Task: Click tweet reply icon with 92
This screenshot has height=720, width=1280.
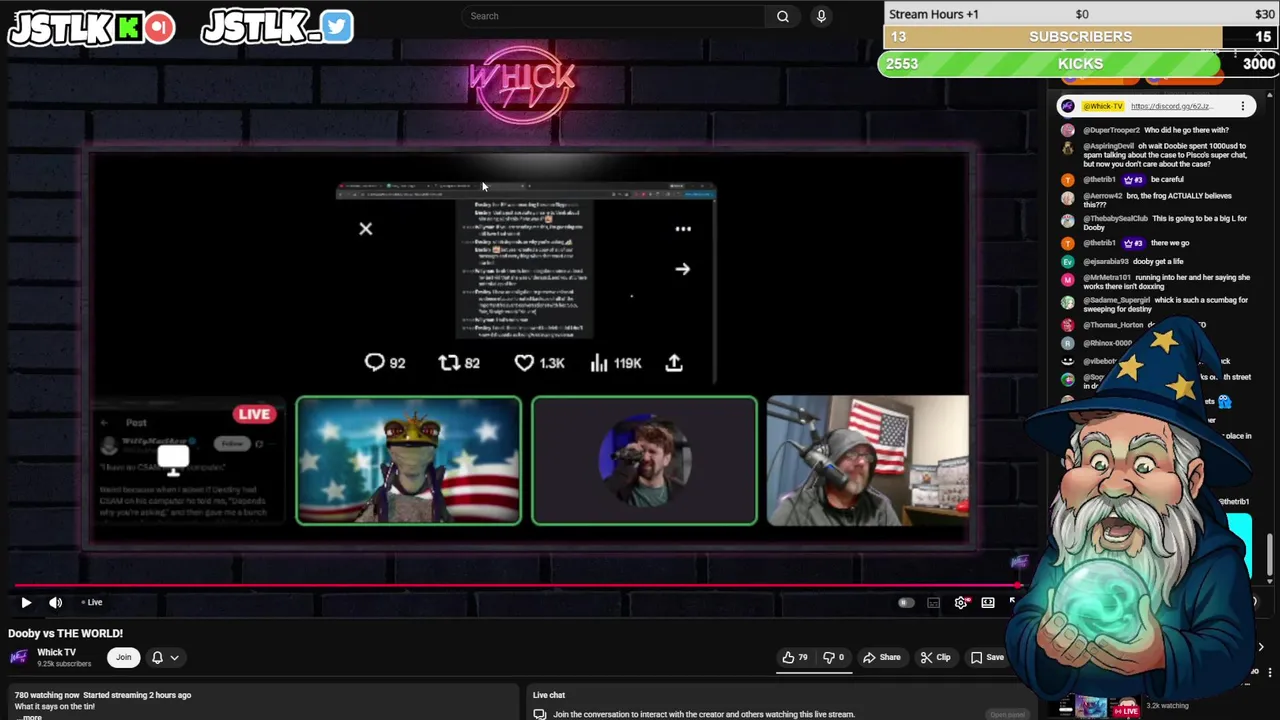Action: (x=374, y=363)
